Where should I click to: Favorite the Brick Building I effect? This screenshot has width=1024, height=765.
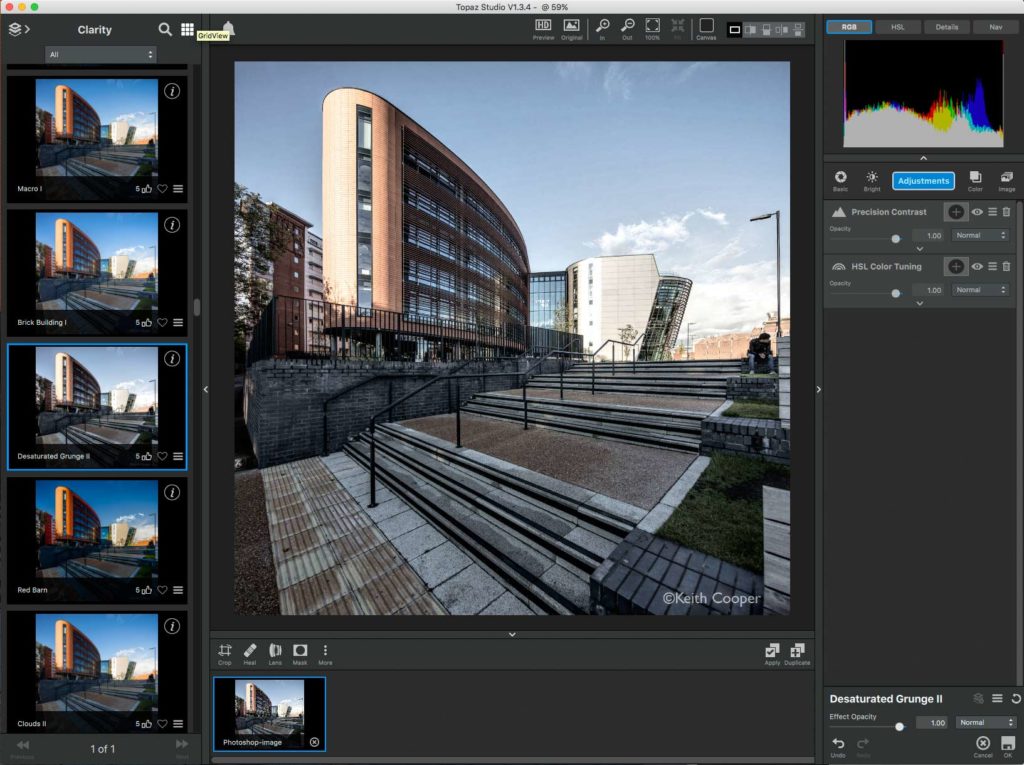tap(162, 323)
